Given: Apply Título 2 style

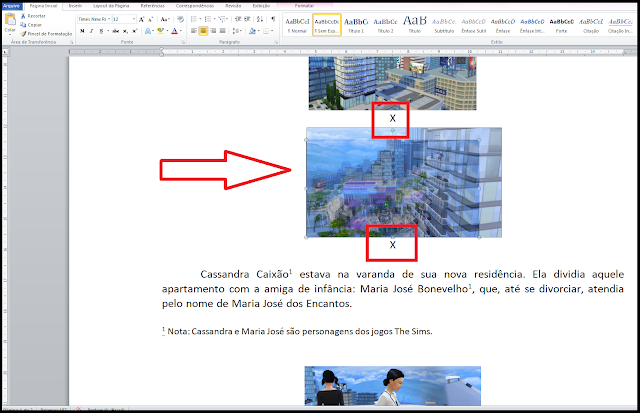Looking at the screenshot, I should click(385, 25).
